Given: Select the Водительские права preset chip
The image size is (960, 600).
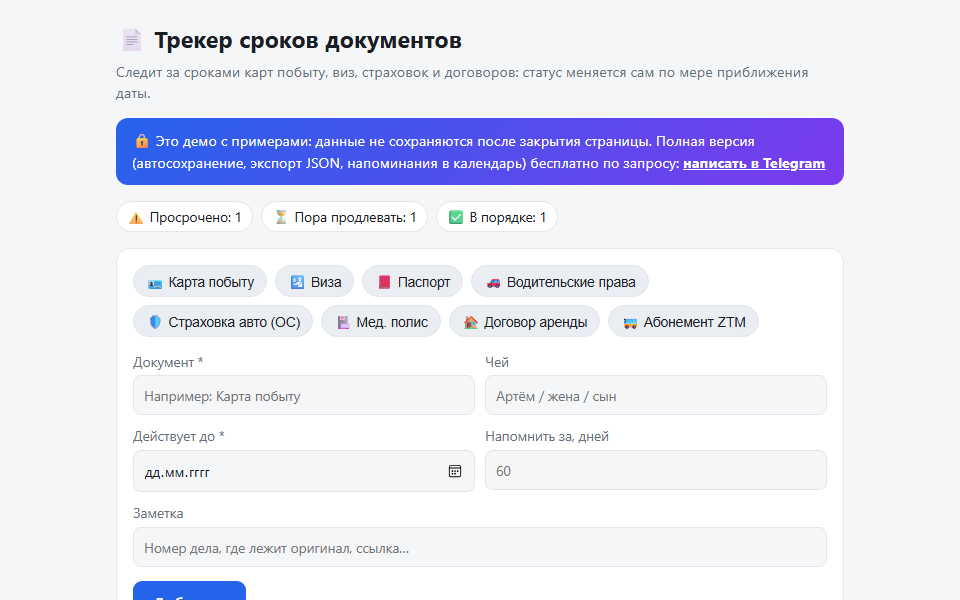Looking at the screenshot, I should click(x=560, y=282).
